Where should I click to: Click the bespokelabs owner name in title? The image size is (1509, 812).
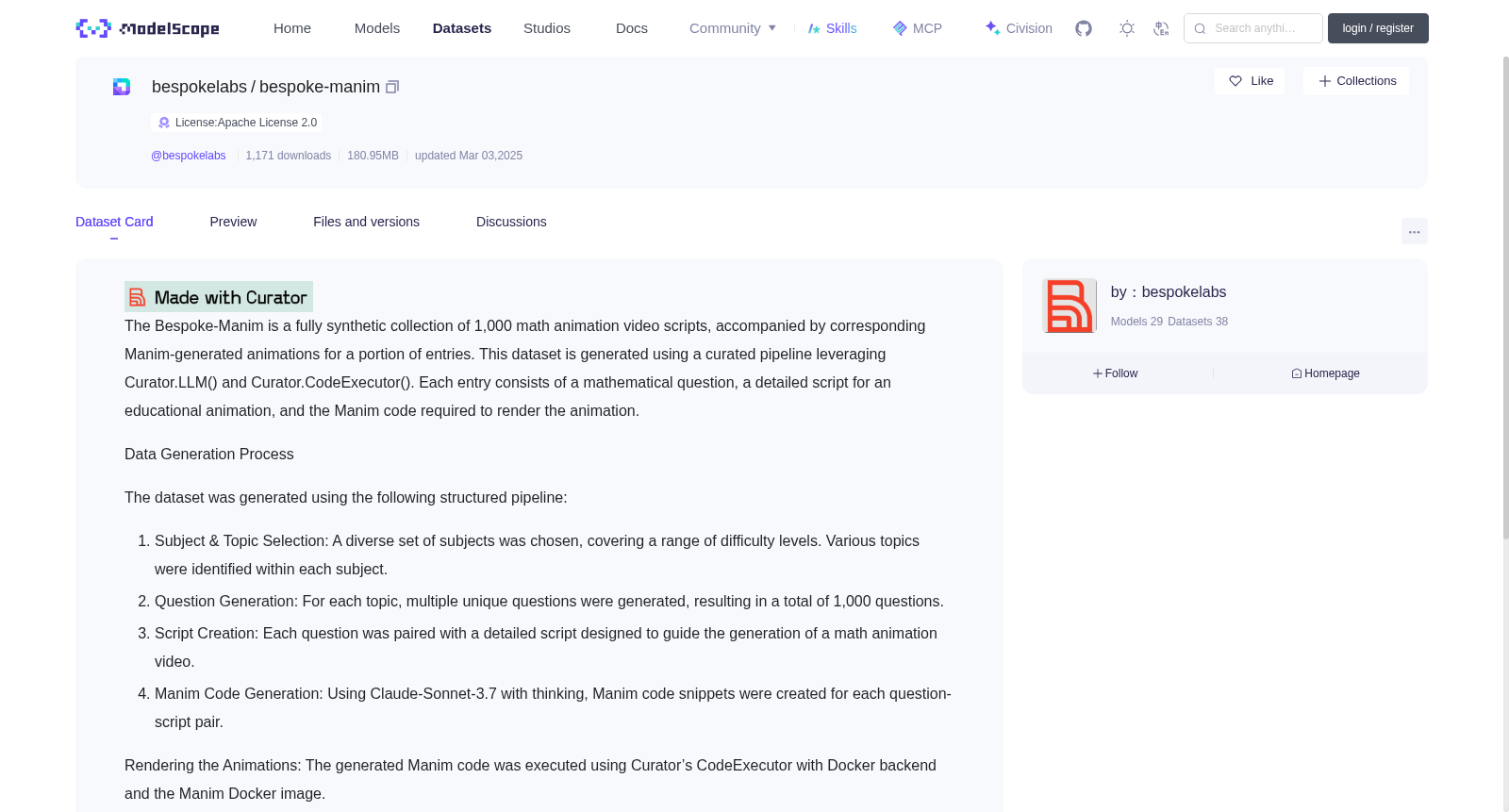click(199, 87)
